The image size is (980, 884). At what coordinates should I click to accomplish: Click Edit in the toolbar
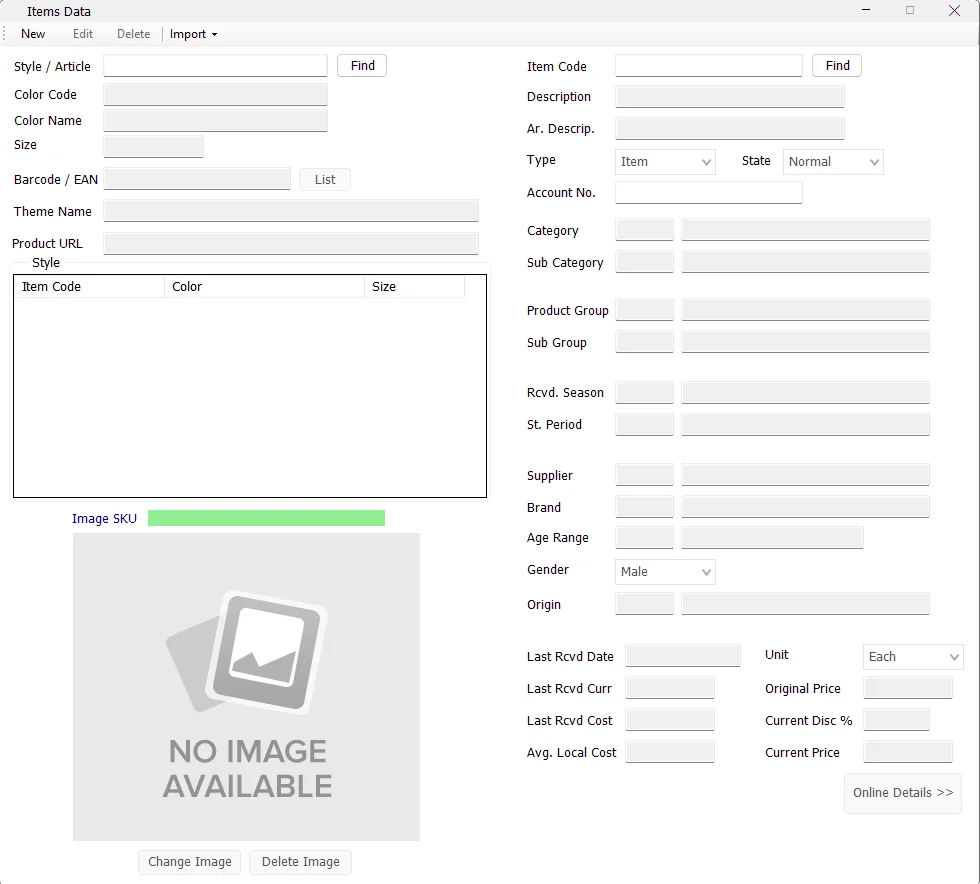[82, 34]
